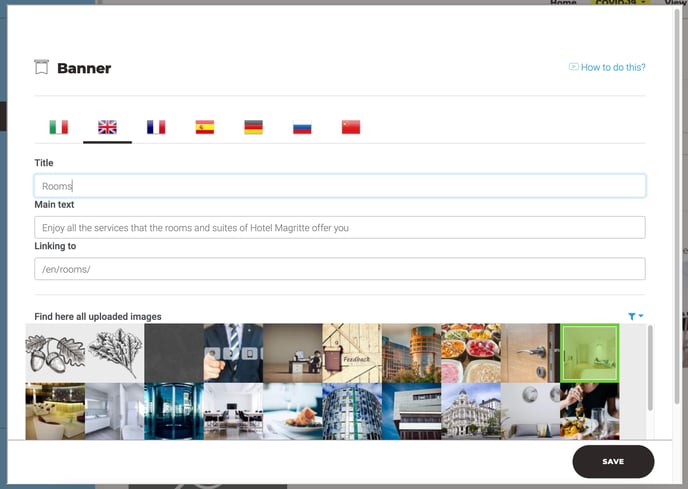Viewport: 688px width, 489px height.
Task: Pick the green-highlighted room thumbnail
Action: click(x=589, y=352)
